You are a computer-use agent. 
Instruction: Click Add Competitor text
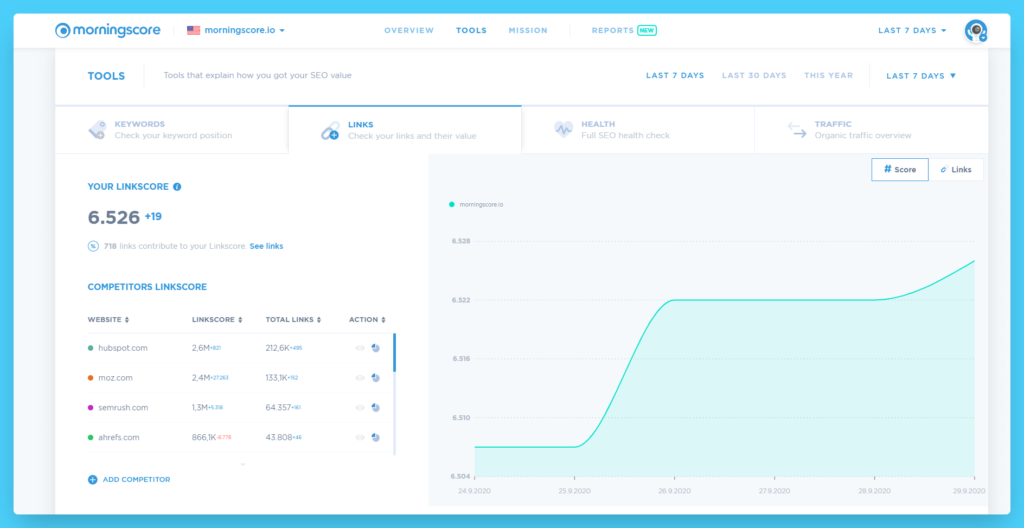coord(136,480)
